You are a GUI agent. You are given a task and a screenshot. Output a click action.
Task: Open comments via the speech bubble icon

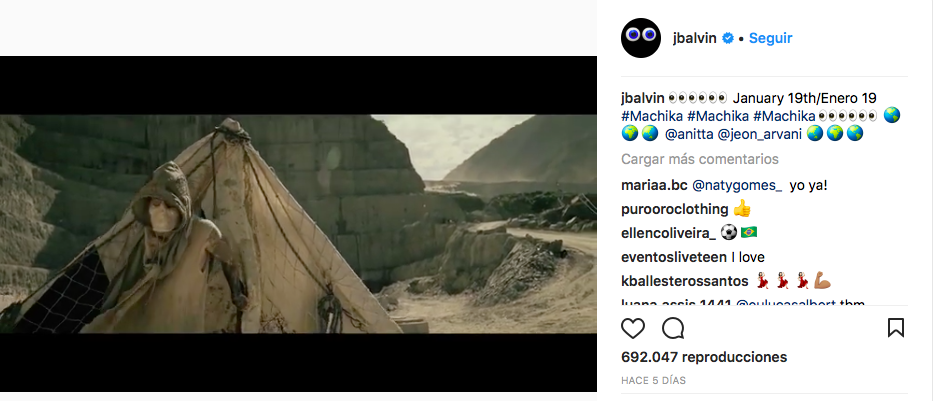(x=673, y=328)
